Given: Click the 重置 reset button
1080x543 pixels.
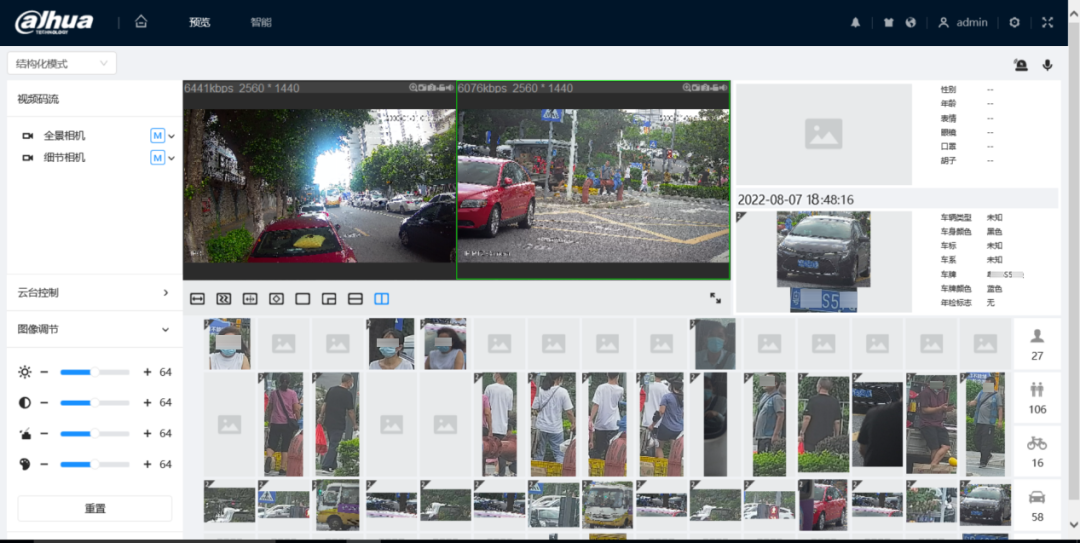Looking at the screenshot, I should tap(95, 508).
